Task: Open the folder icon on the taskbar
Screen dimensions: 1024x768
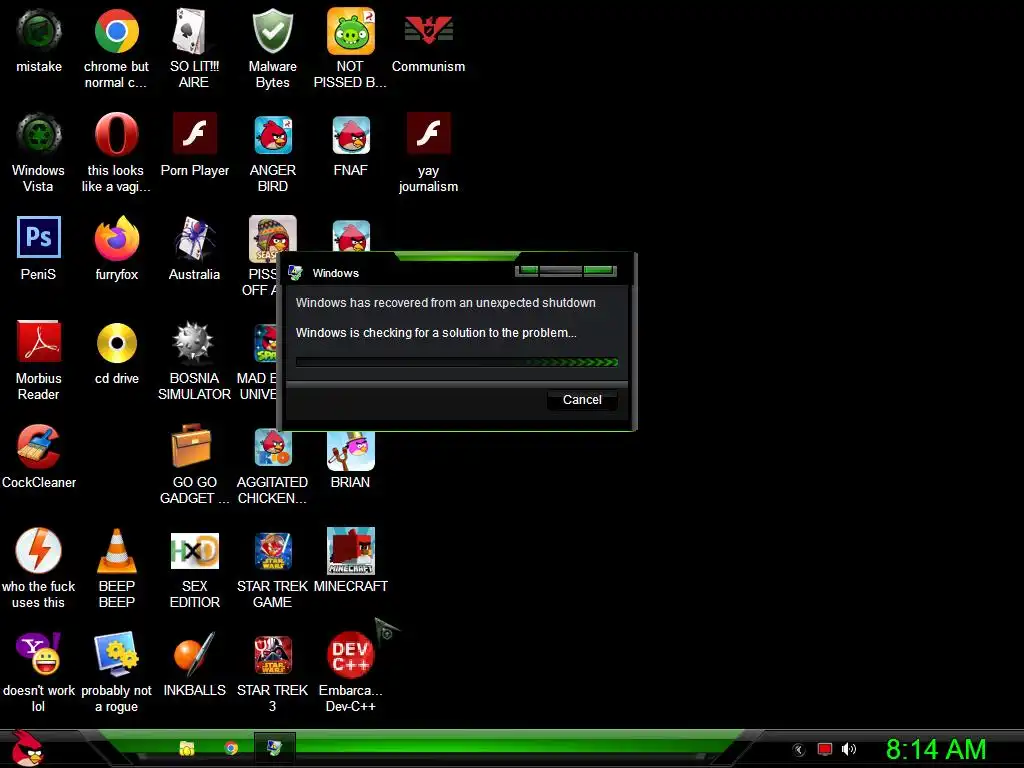Action: coord(187,748)
